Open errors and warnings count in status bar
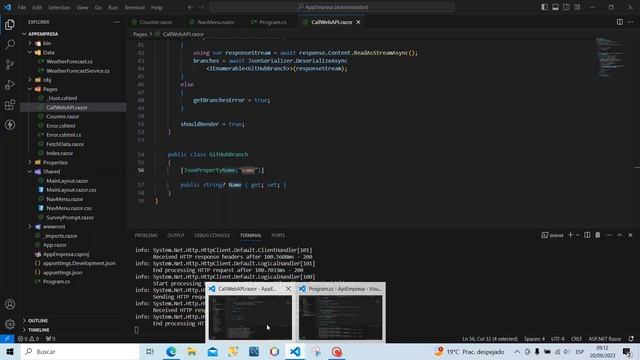Image resolution: width=640 pixels, height=360 pixels. [x=28, y=339]
